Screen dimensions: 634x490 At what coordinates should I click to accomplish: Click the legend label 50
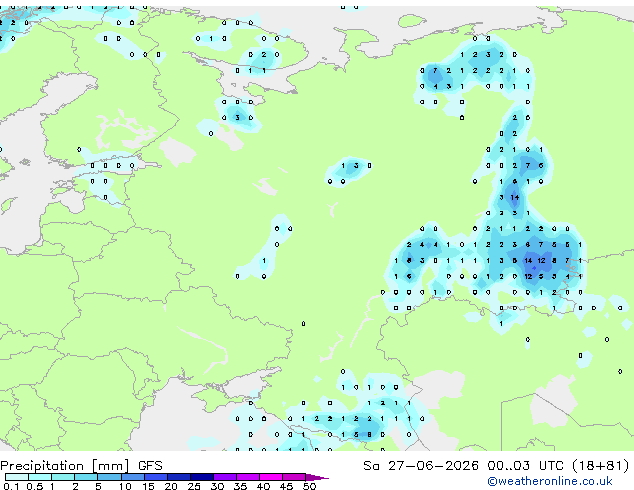310,486
